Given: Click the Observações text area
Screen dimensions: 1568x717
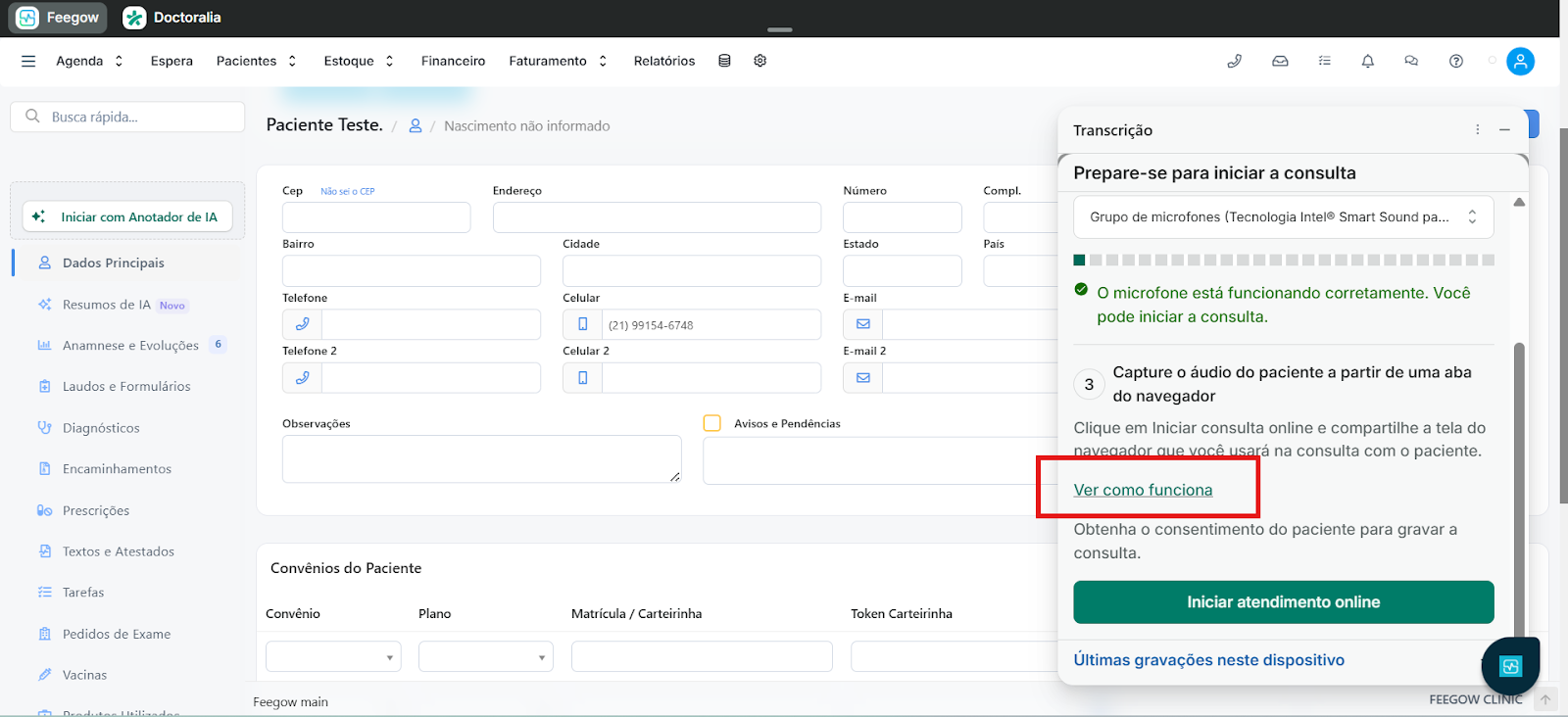Looking at the screenshot, I should [x=482, y=458].
